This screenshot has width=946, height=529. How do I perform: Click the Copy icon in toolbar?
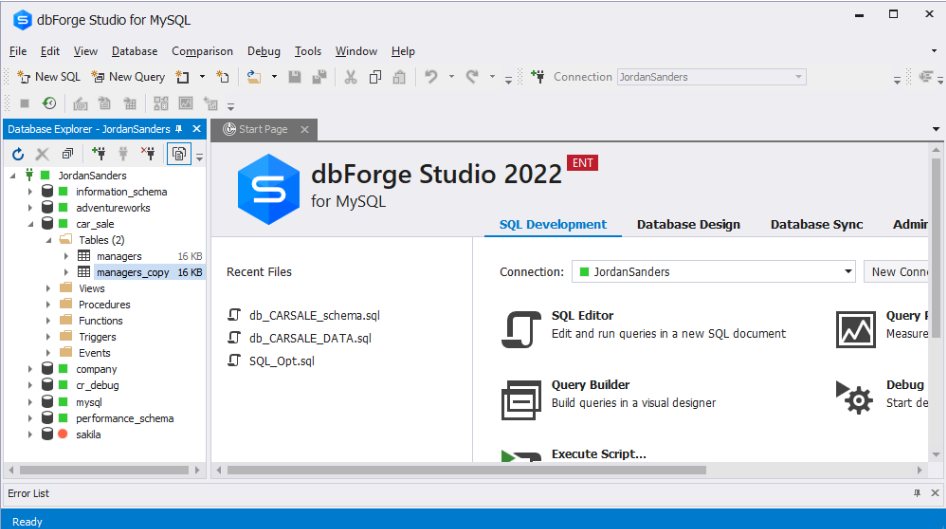375,77
